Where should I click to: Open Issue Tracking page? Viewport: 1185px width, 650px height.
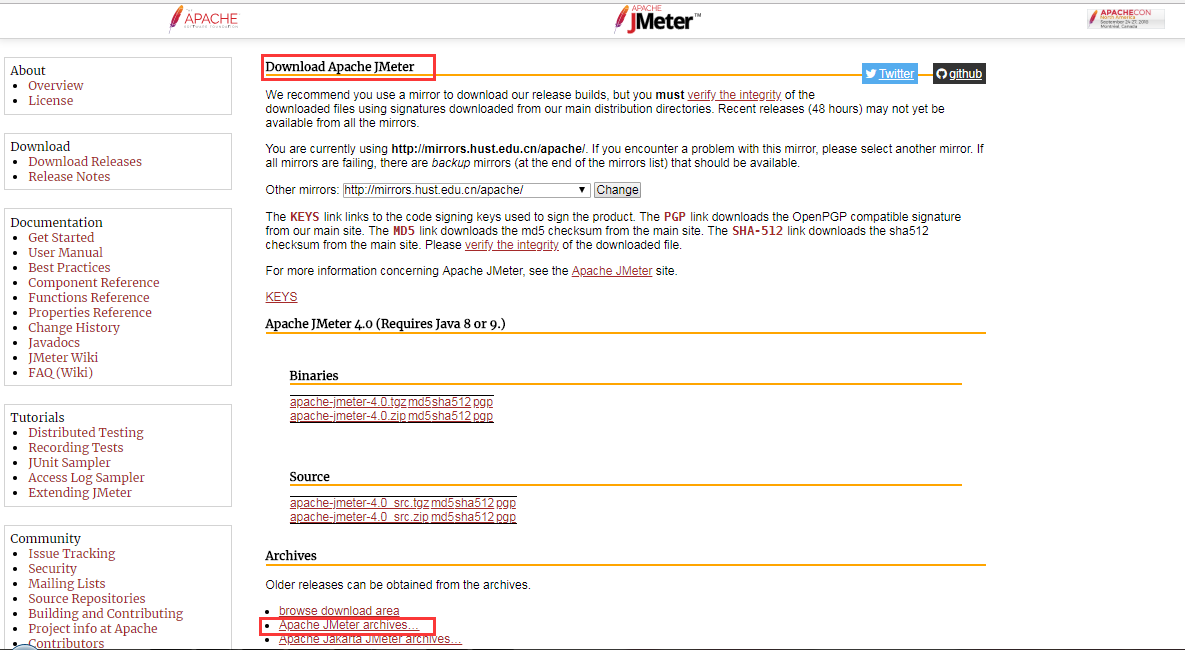[x=72, y=554]
